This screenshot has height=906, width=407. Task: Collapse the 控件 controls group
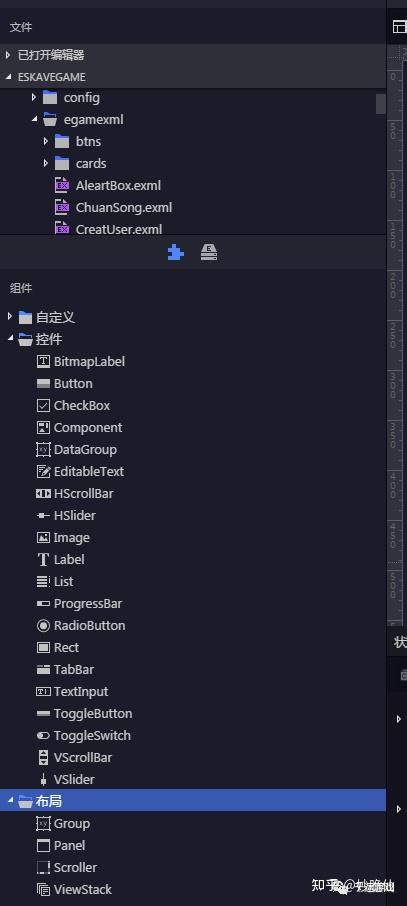click(x=9, y=339)
